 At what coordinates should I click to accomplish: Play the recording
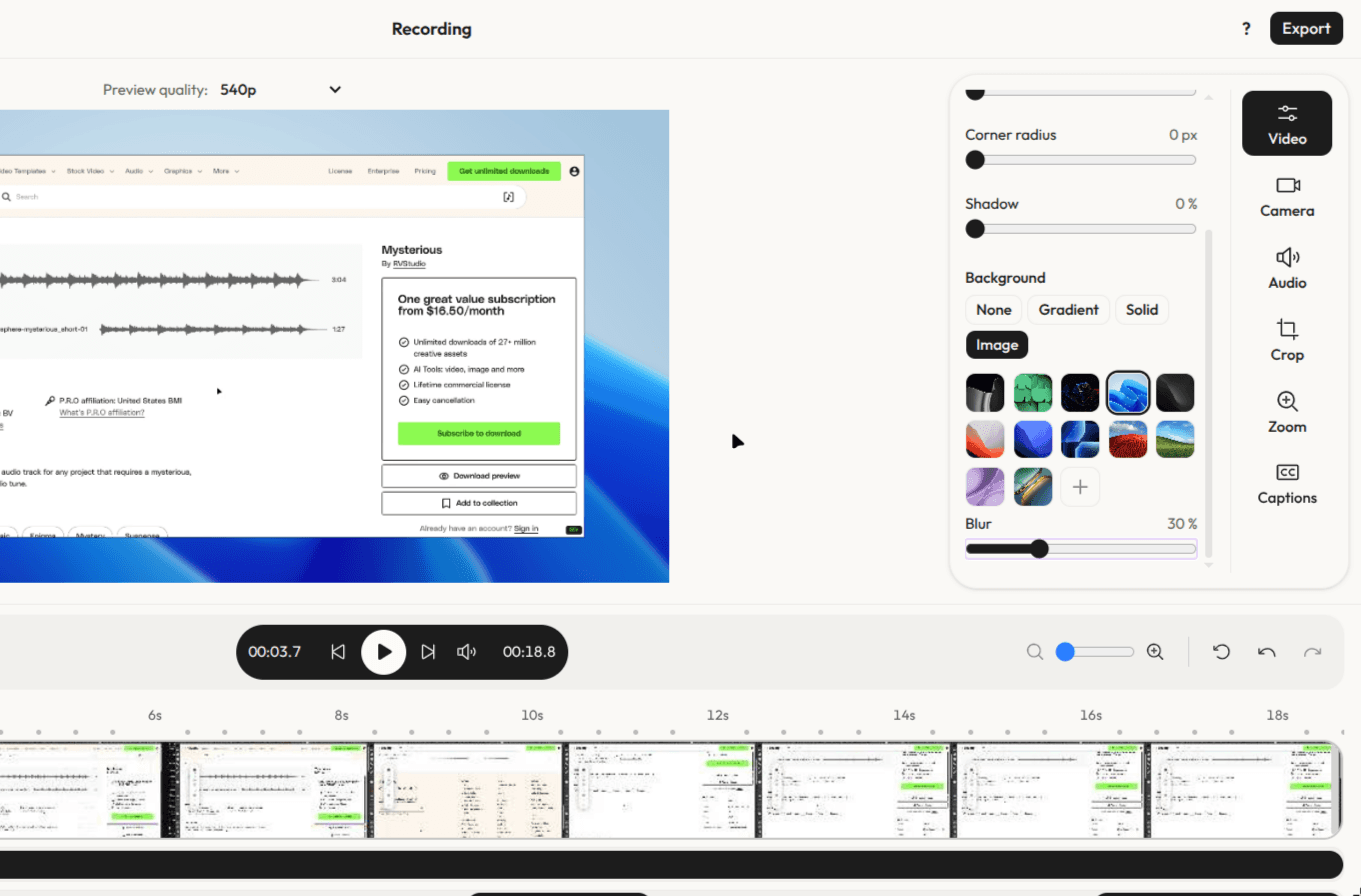384,652
